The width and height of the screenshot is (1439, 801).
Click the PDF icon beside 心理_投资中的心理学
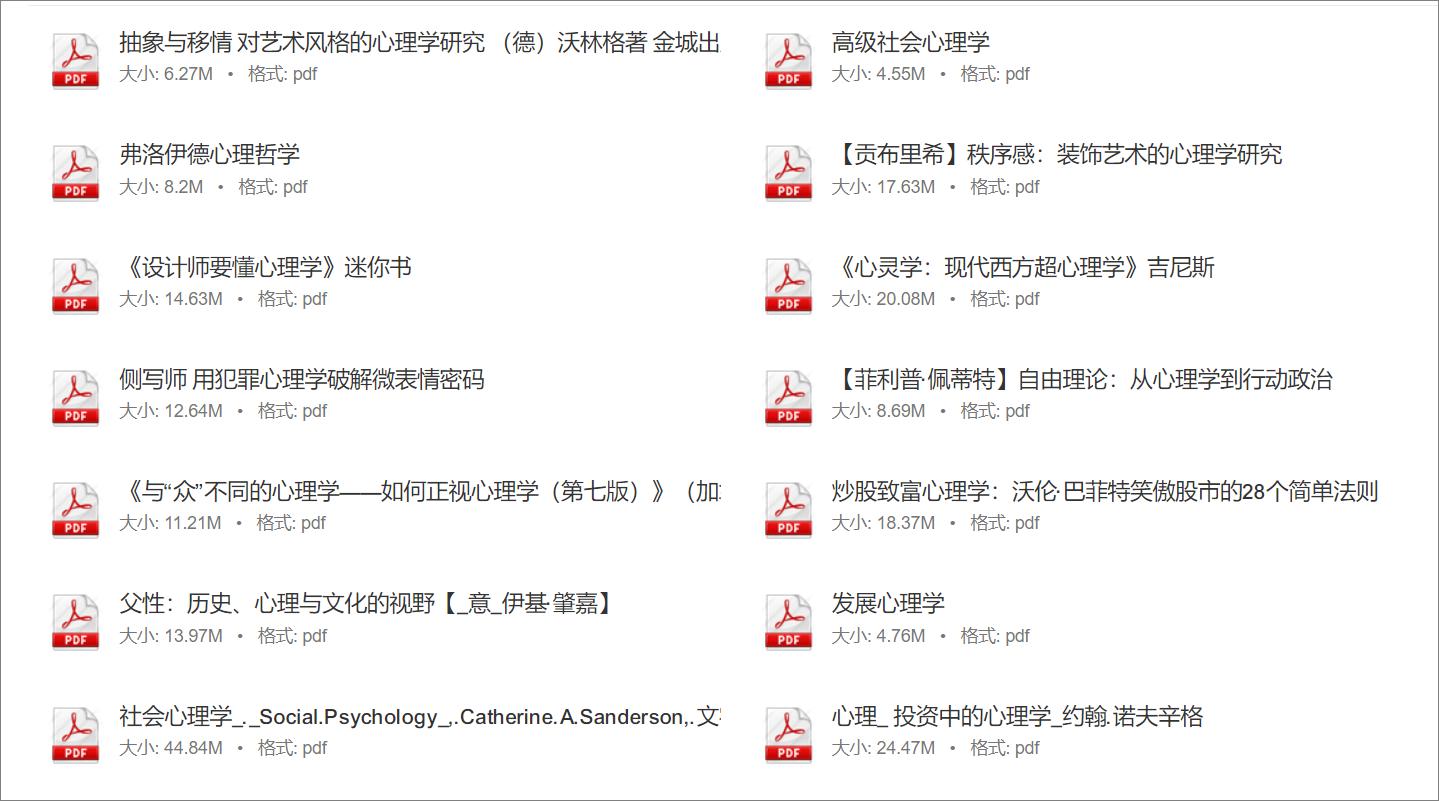(786, 733)
